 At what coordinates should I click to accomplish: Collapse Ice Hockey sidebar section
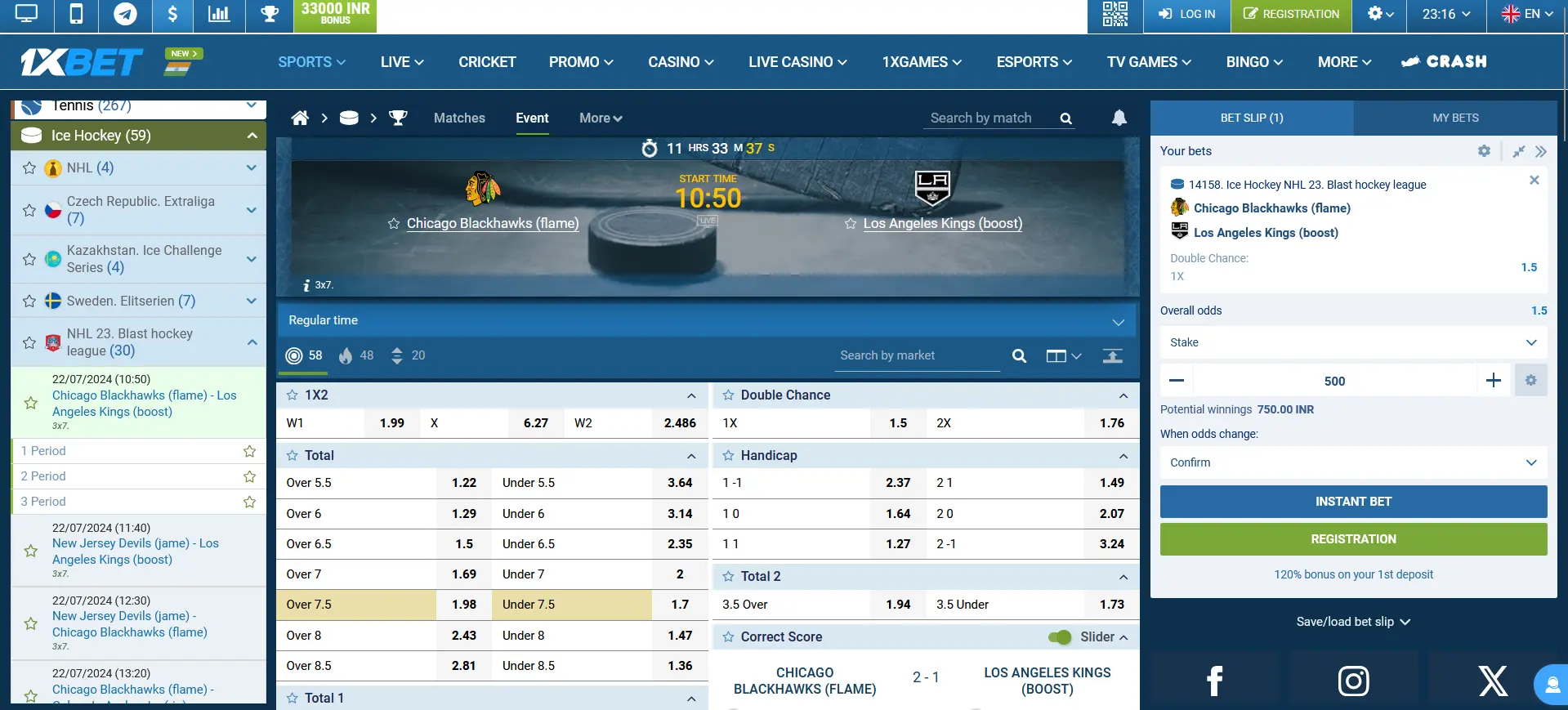click(252, 136)
